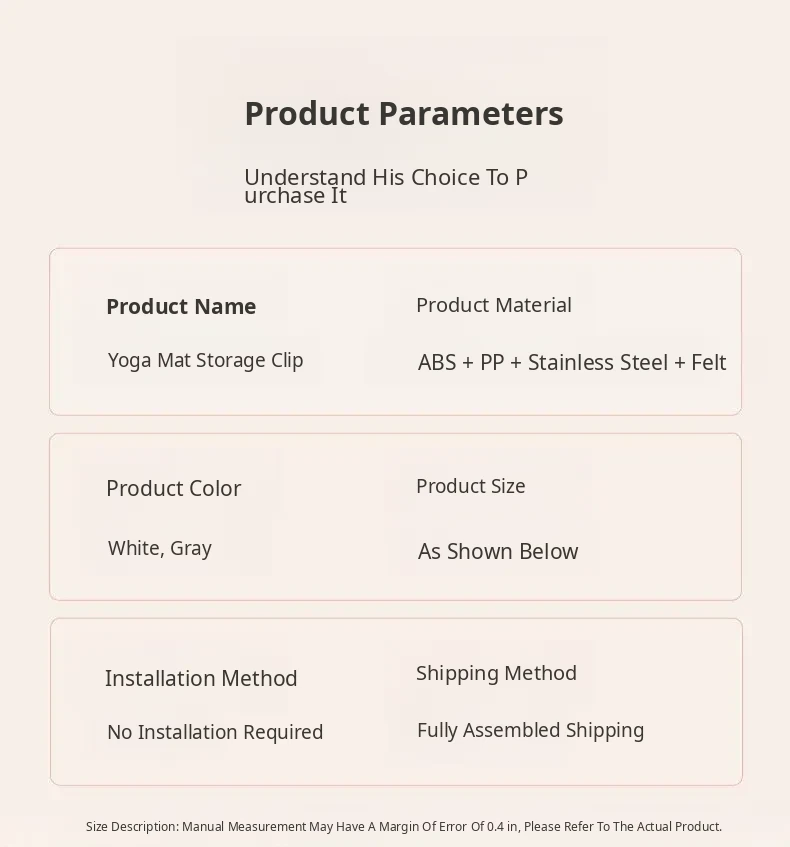The width and height of the screenshot is (790, 847).
Task: Click 'Please Refer To The Actual Product' note
Action: [622, 827]
